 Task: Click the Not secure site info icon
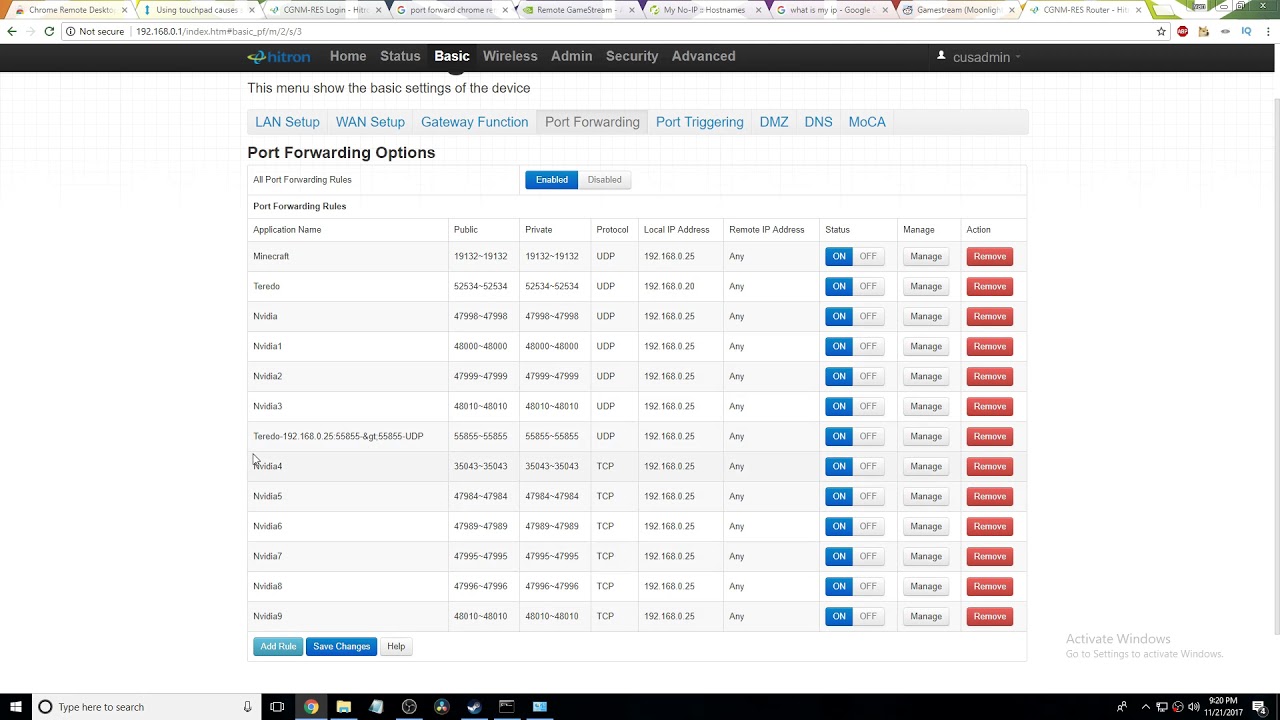(70, 31)
